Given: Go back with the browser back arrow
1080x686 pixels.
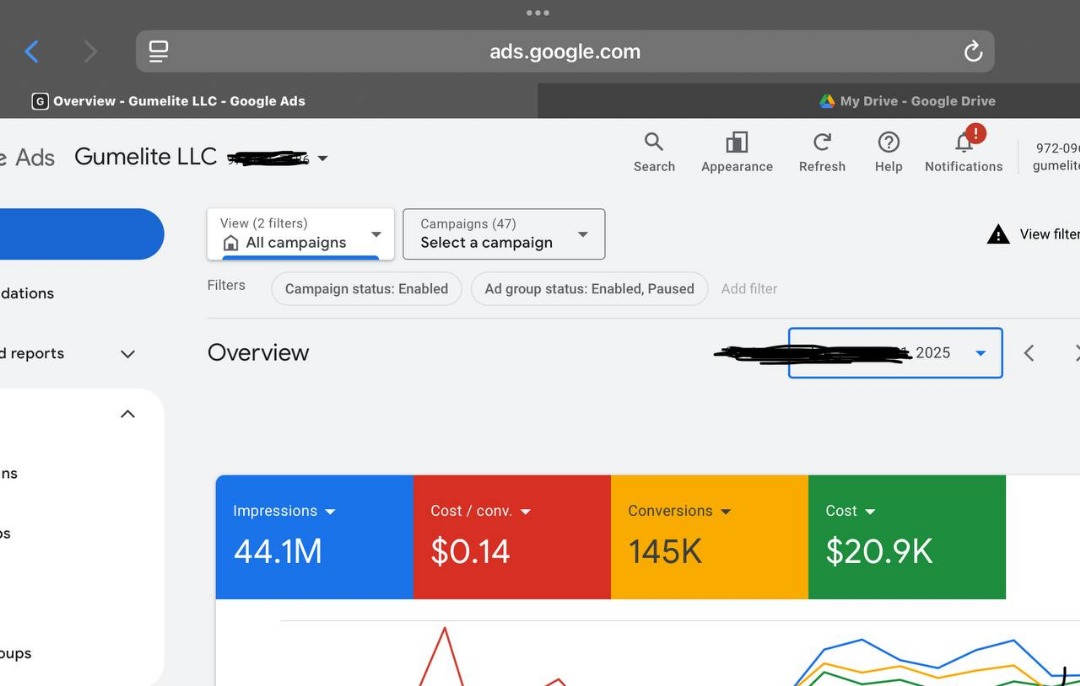Looking at the screenshot, I should 32,52.
